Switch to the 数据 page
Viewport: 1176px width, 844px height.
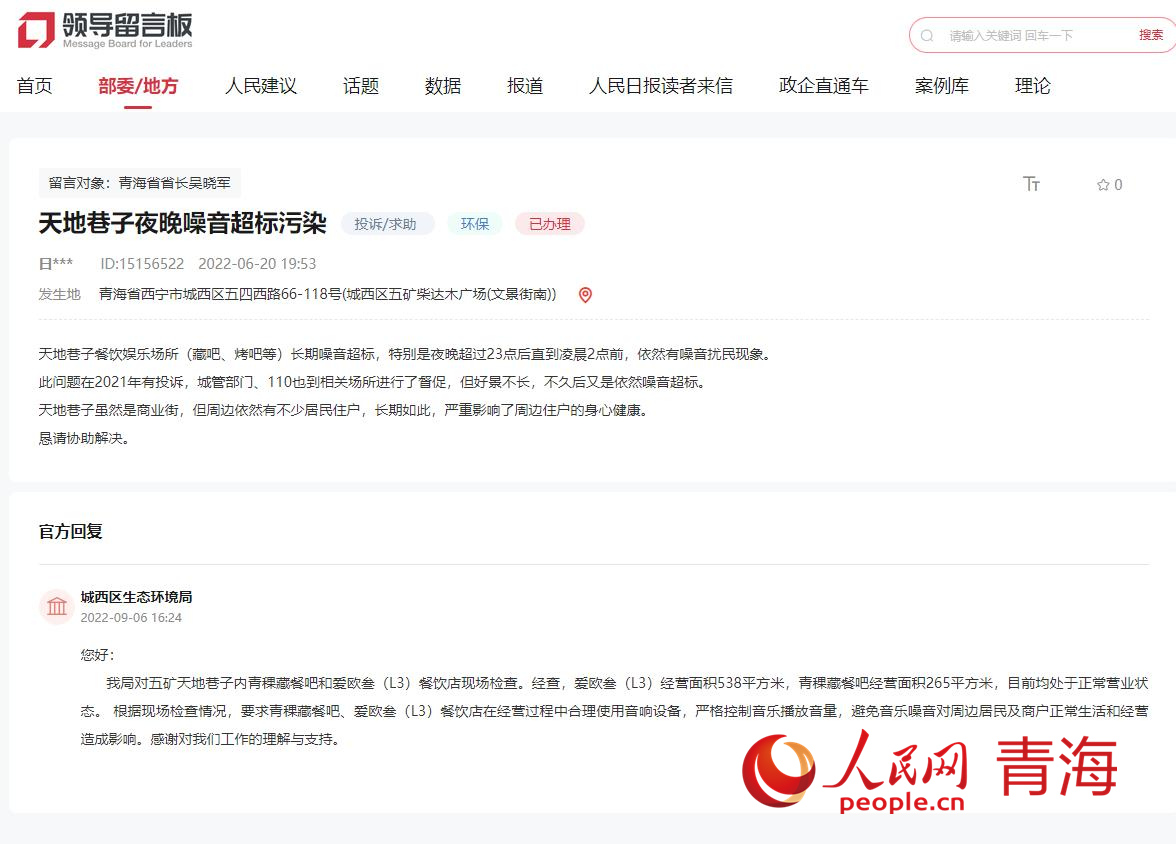[443, 86]
